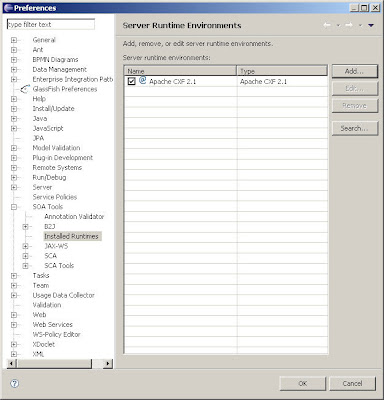Click the back navigation arrow icon

point(327,25)
